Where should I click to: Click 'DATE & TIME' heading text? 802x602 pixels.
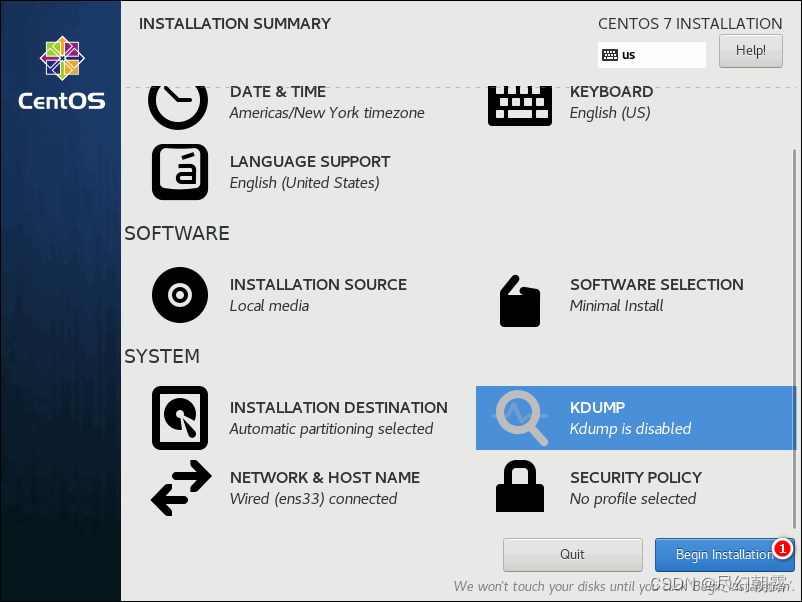pos(278,92)
